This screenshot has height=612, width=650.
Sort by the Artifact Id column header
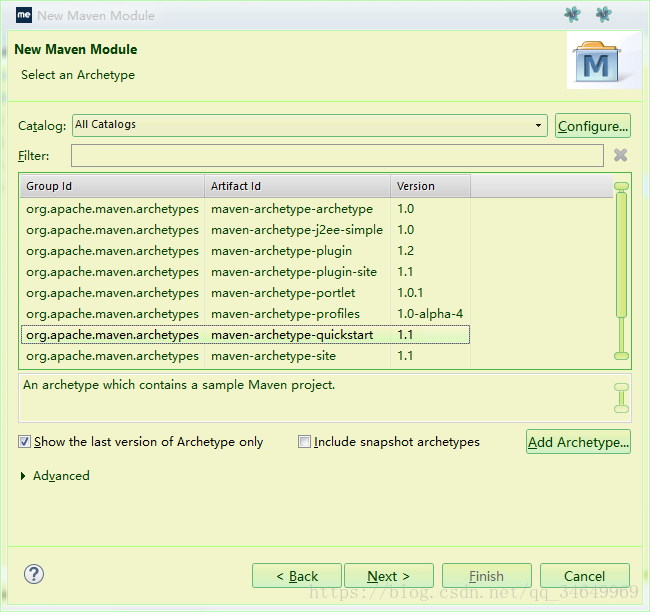(297, 186)
